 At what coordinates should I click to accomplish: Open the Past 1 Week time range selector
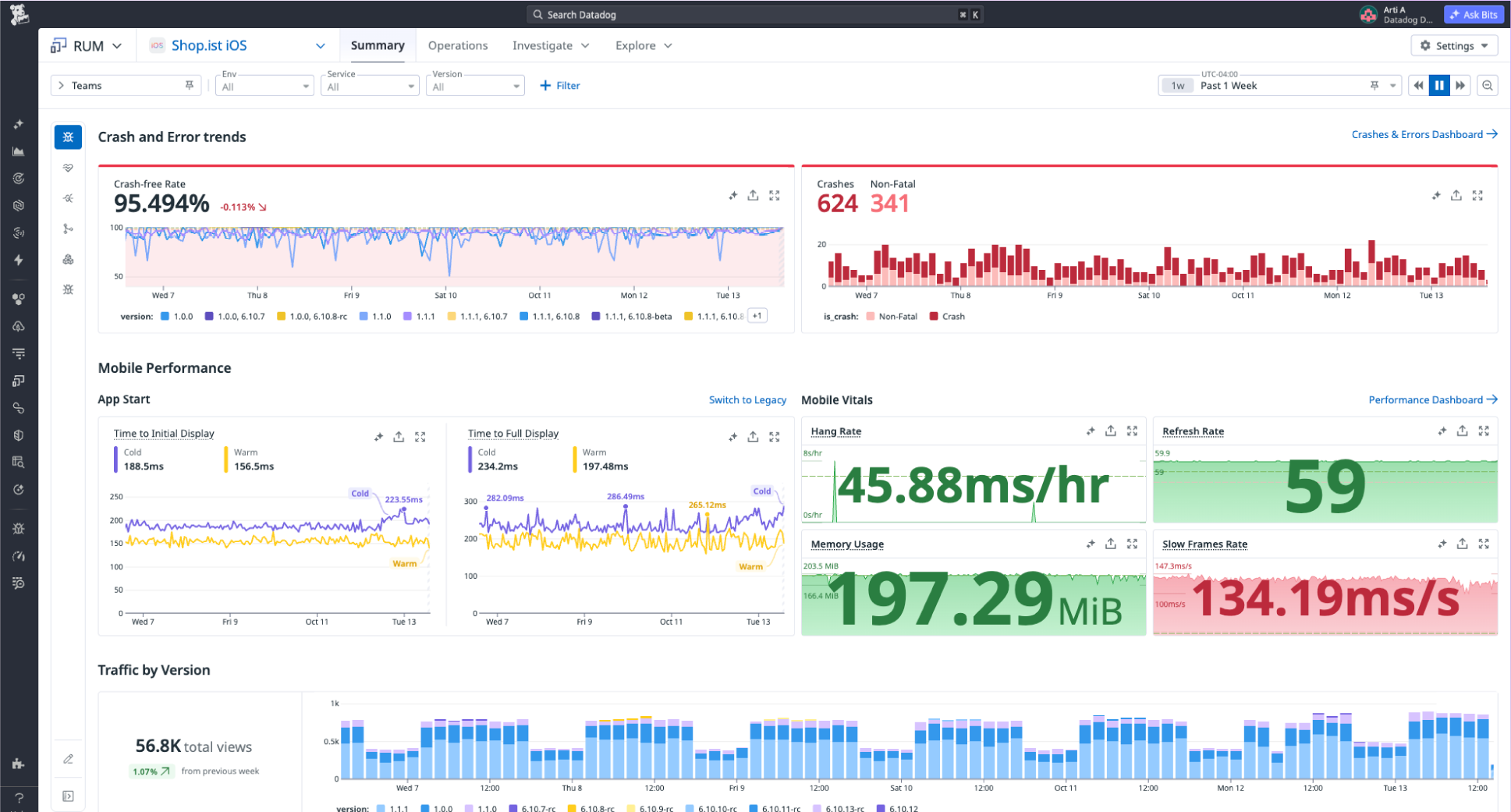[x=1279, y=86]
